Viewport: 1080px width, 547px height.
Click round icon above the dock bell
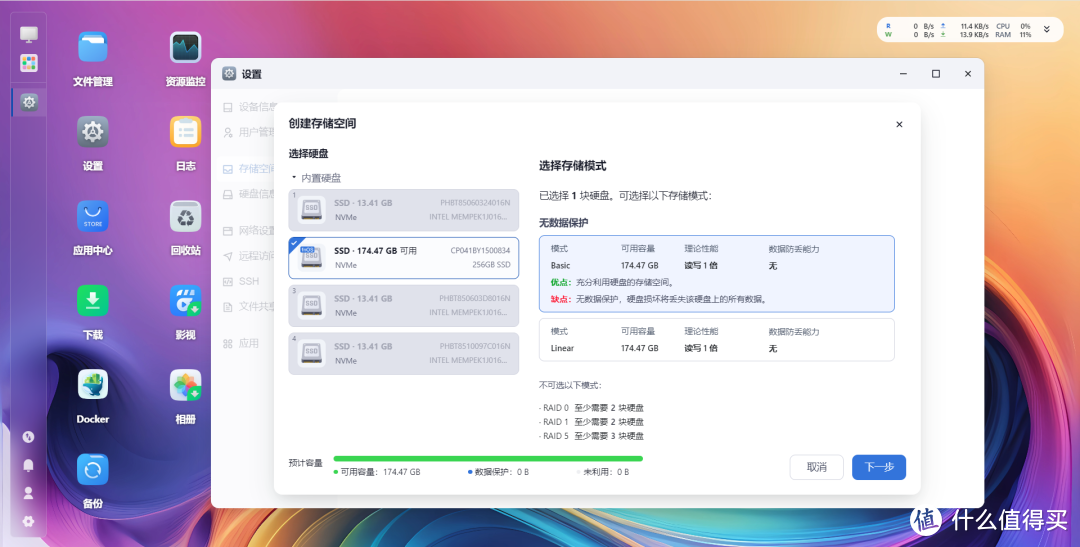coord(28,437)
